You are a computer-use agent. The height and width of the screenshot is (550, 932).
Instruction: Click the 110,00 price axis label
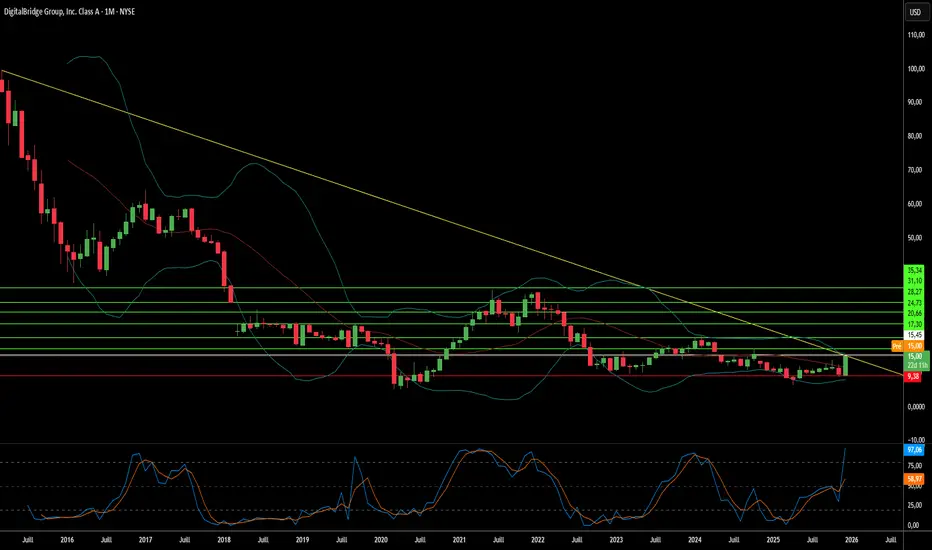(x=916, y=35)
